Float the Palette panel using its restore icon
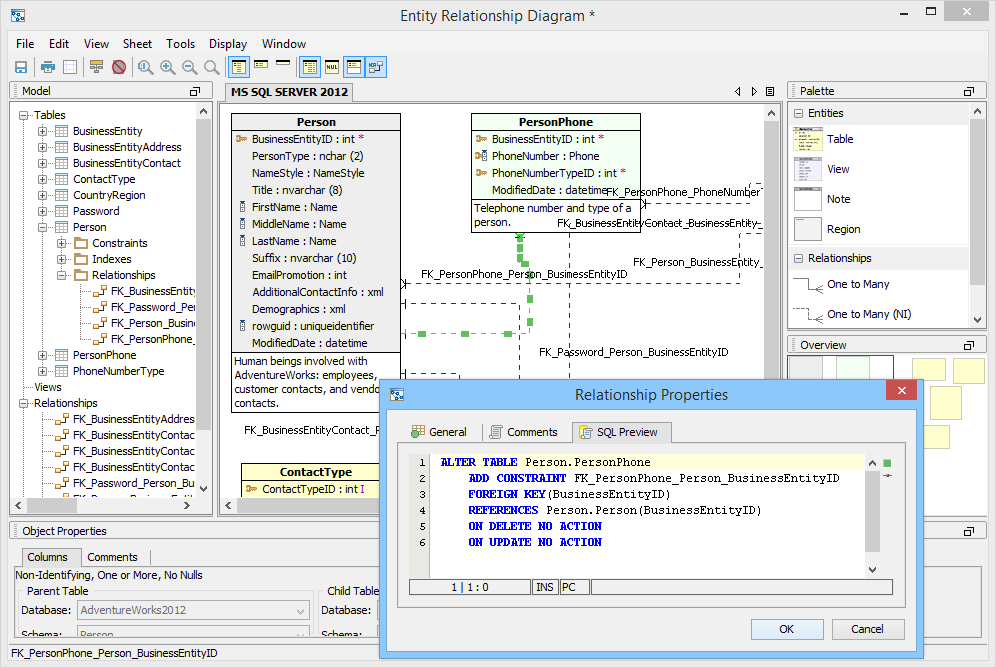Viewport: 996px width, 668px height. pos(969,91)
